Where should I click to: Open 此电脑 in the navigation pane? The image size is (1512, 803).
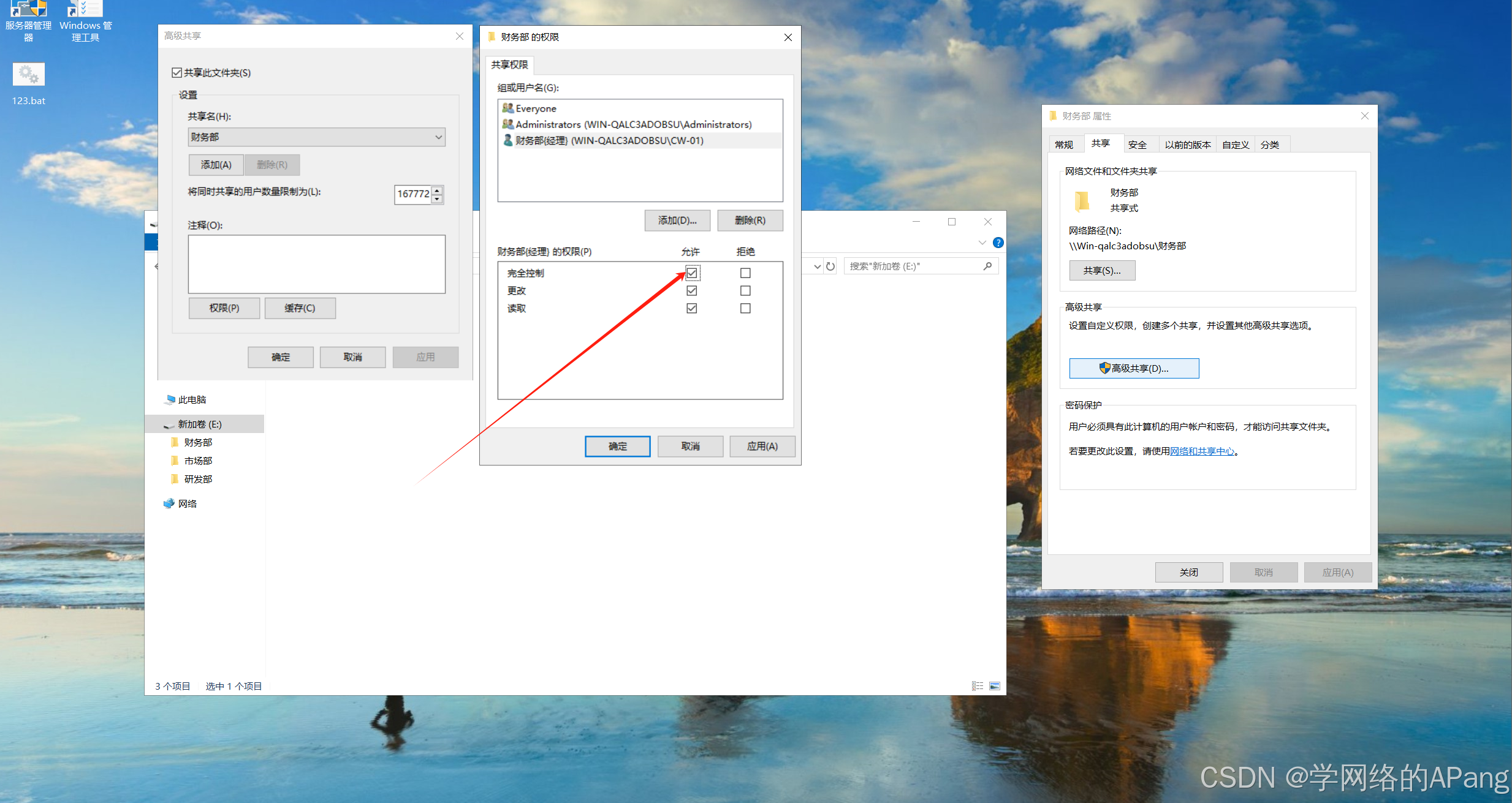tap(191, 399)
